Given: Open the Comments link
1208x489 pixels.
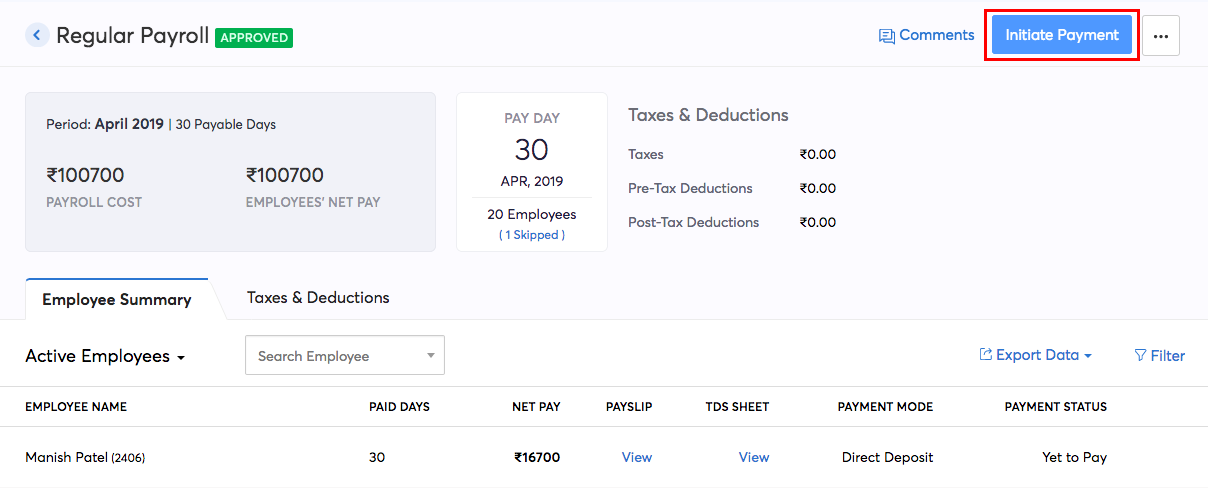Looking at the screenshot, I should click(x=936, y=35).
